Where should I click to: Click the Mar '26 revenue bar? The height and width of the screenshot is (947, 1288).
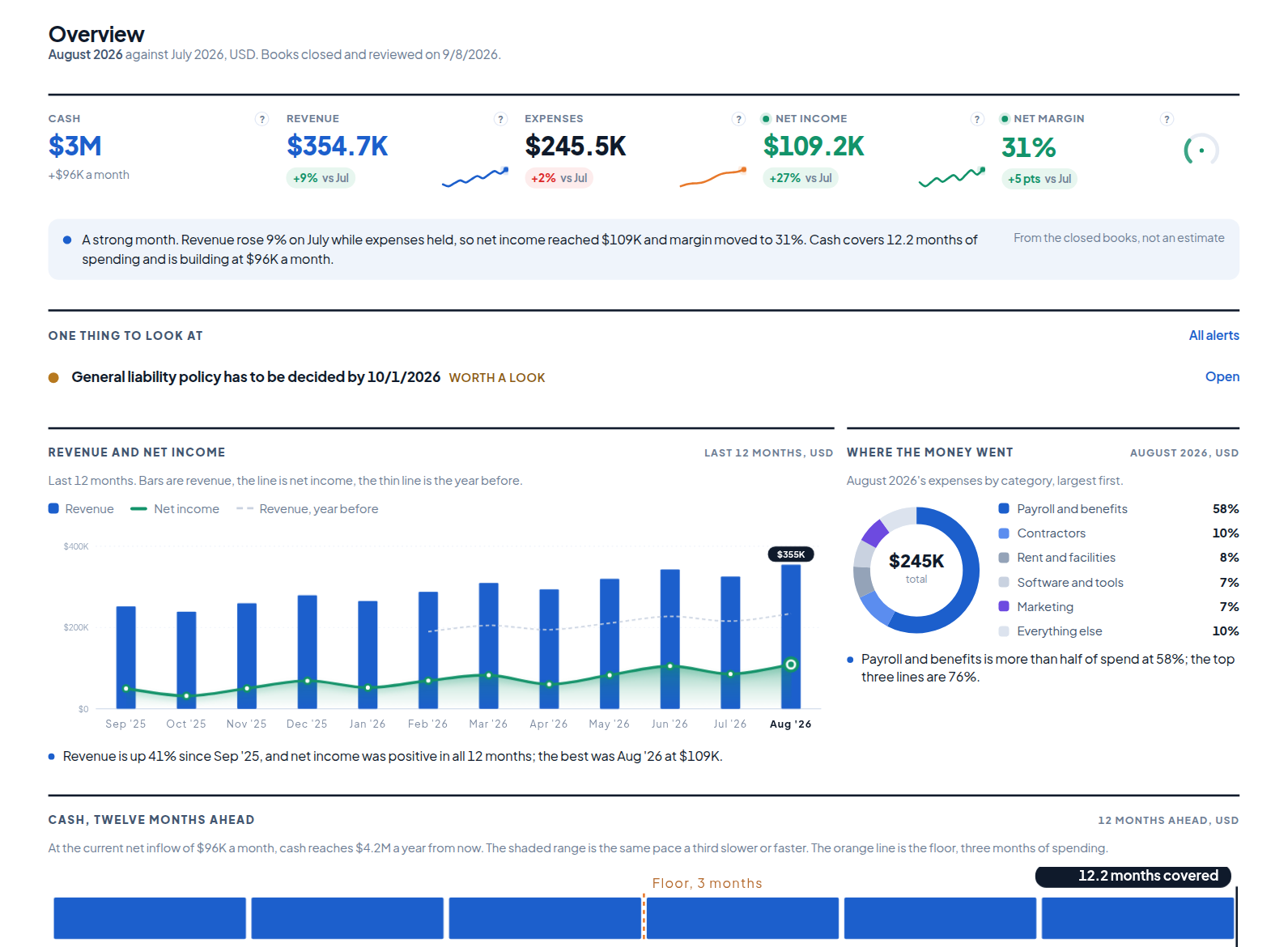pos(489,646)
